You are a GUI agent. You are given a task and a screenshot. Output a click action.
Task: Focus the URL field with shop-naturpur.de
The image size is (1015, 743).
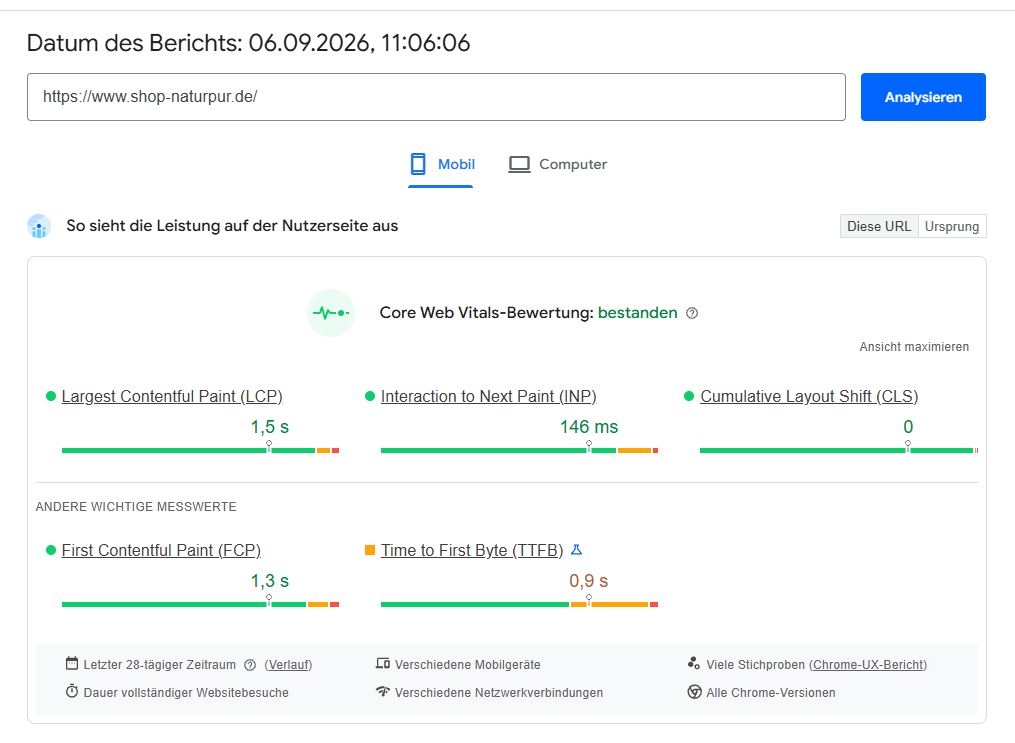click(436, 97)
